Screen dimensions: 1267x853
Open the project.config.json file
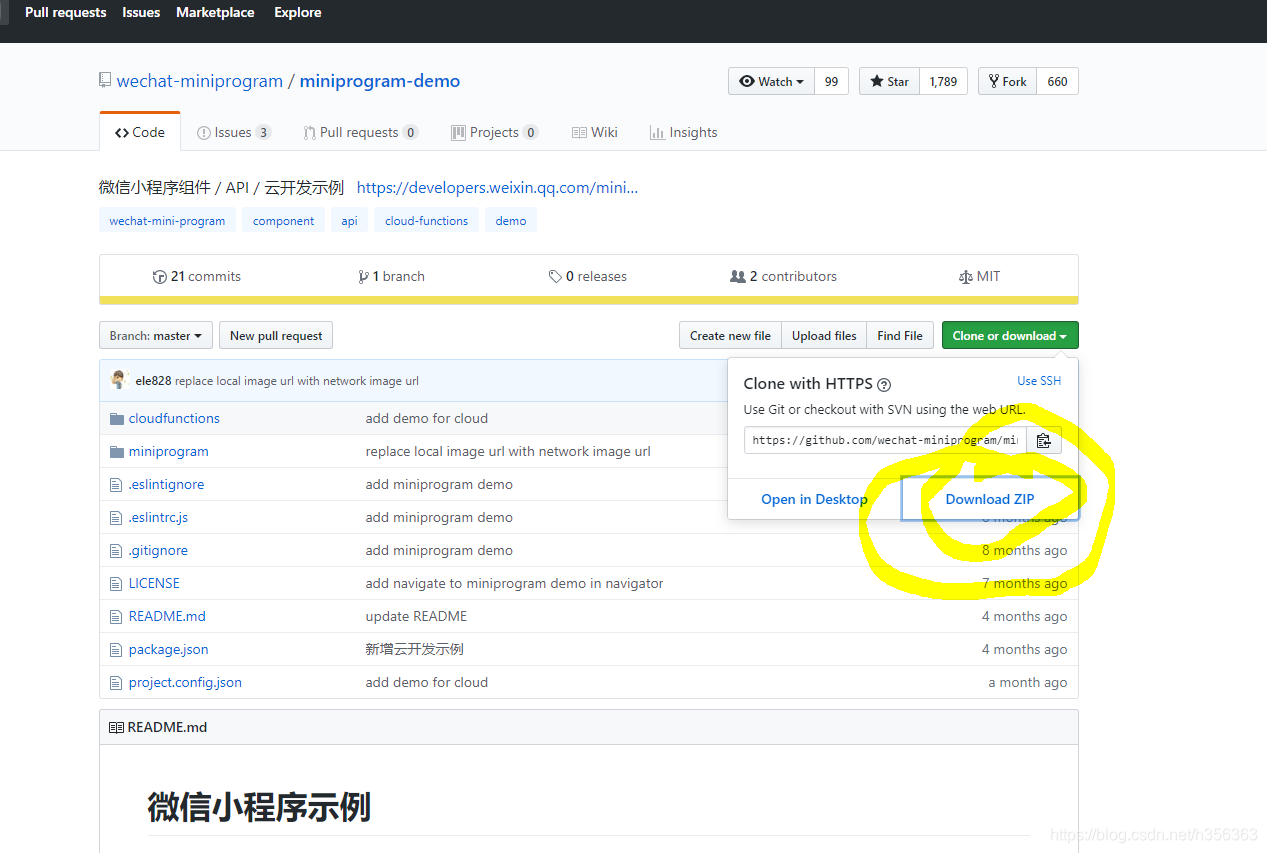coord(185,682)
